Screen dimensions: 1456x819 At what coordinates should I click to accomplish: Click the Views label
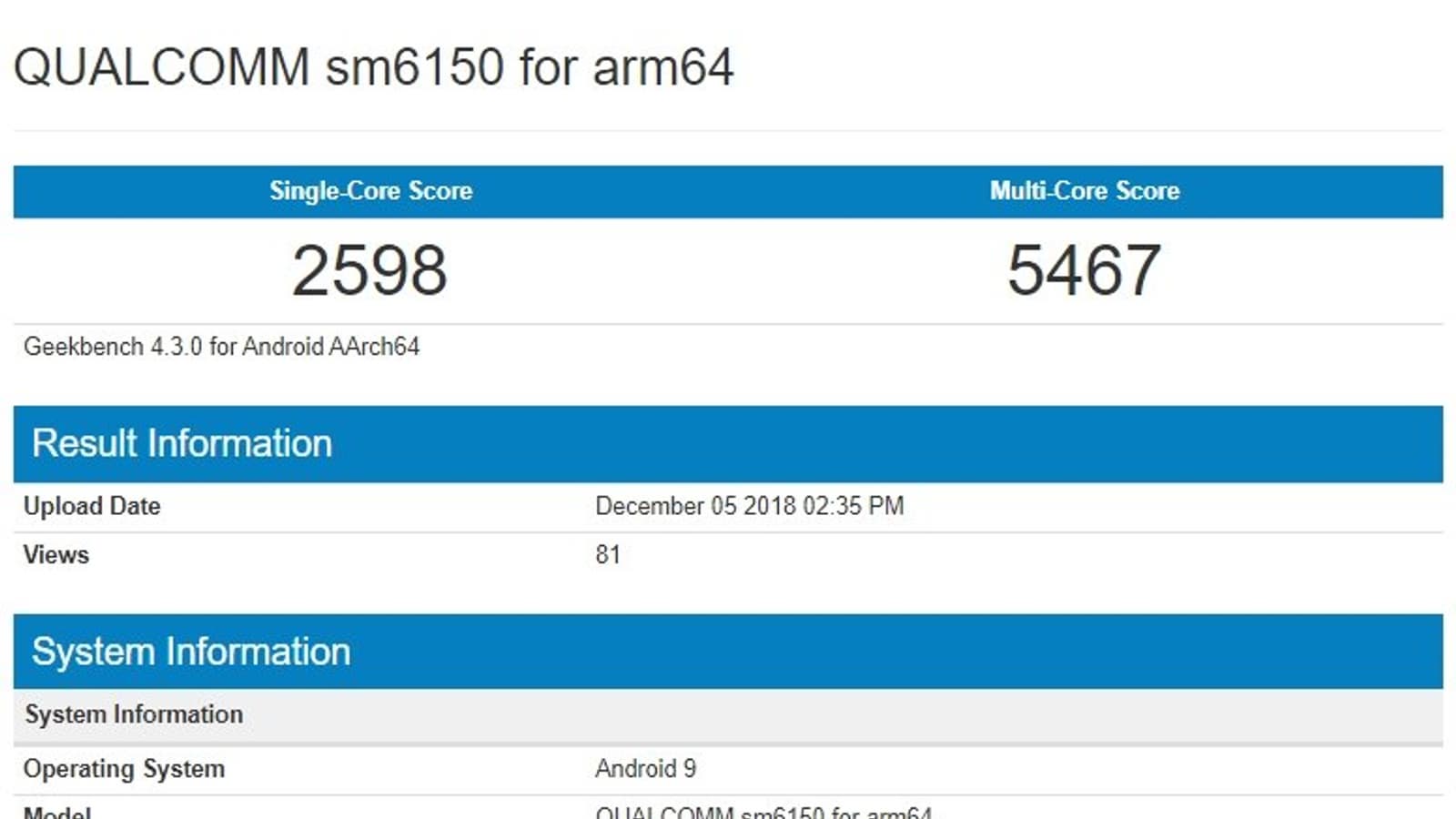point(56,555)
